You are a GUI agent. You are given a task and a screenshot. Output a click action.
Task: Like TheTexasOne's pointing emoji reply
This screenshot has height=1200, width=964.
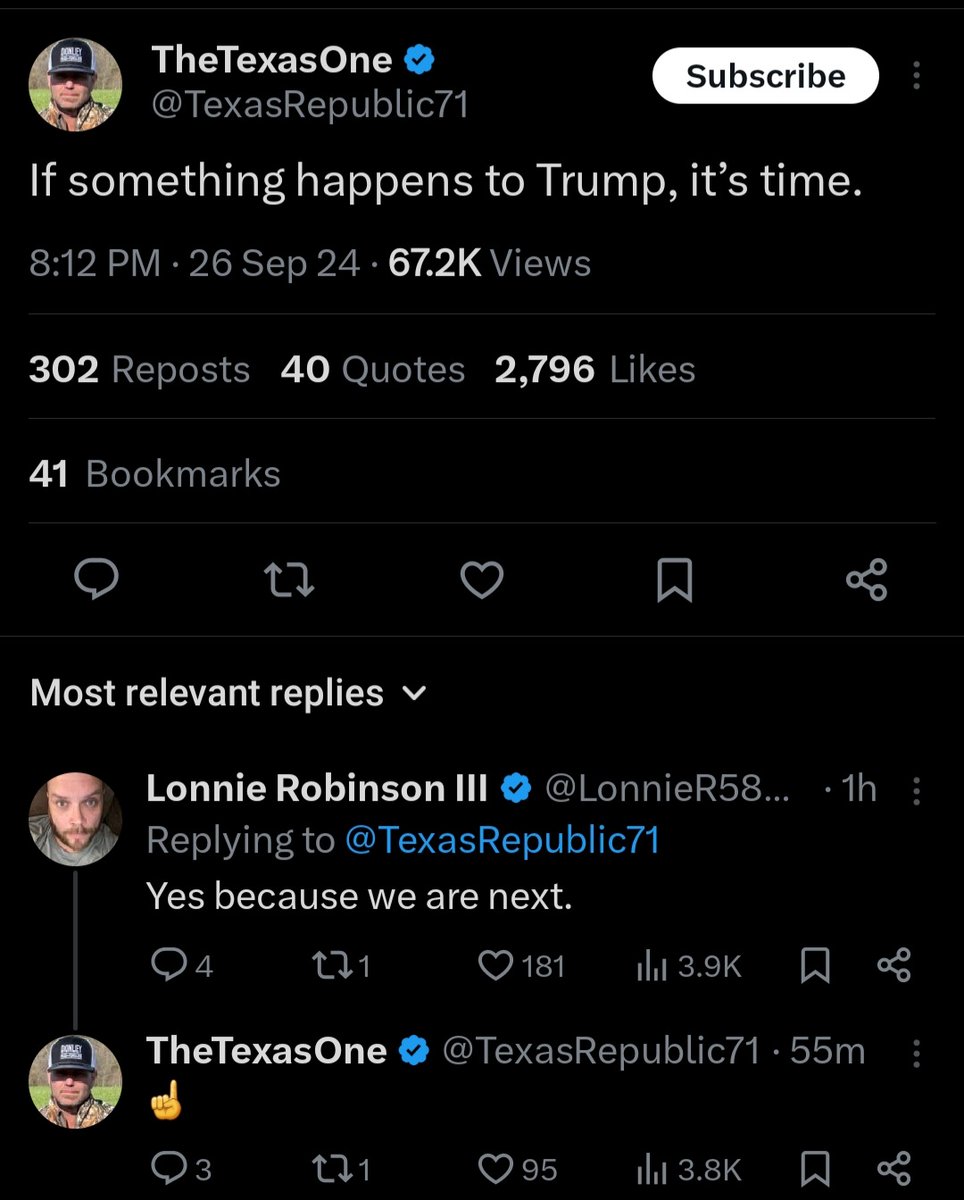[496, 1168]
